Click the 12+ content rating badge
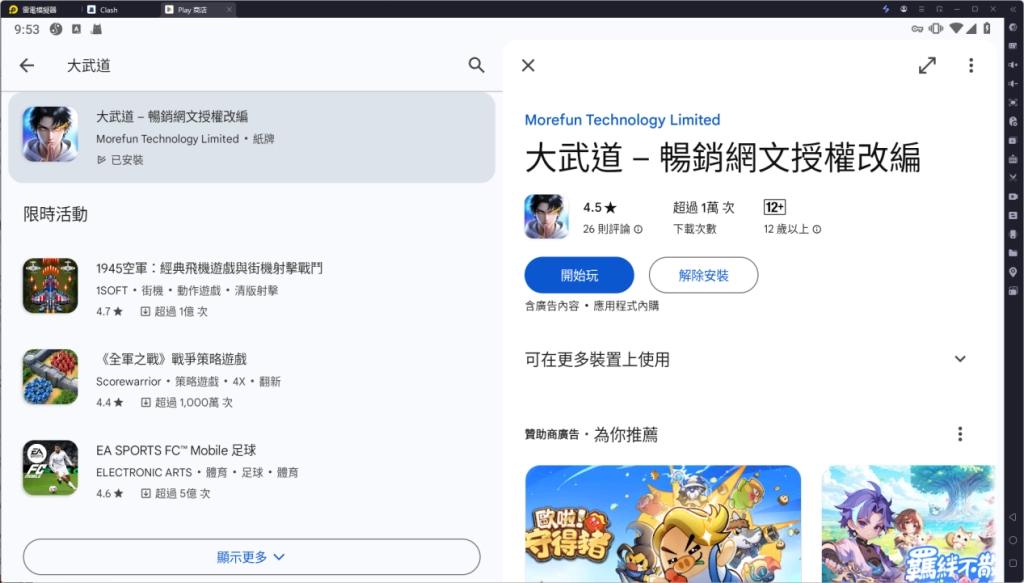1024x583 pixels. [x=775, y=207]
